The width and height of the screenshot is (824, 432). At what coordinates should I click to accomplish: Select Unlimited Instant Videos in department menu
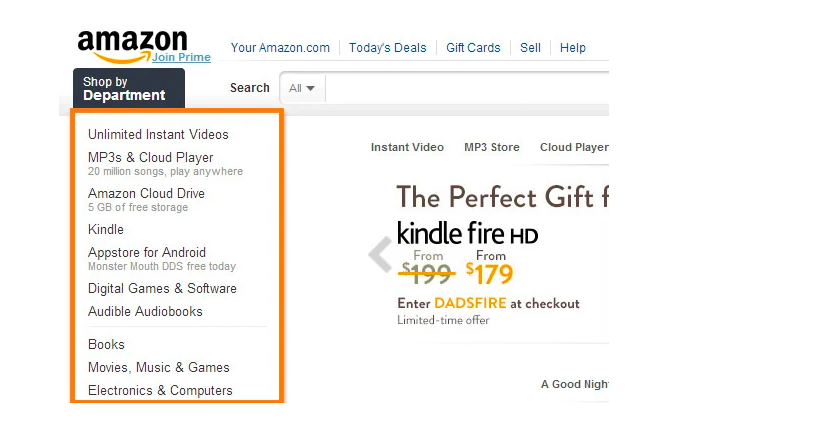click(x=158, y=135)
